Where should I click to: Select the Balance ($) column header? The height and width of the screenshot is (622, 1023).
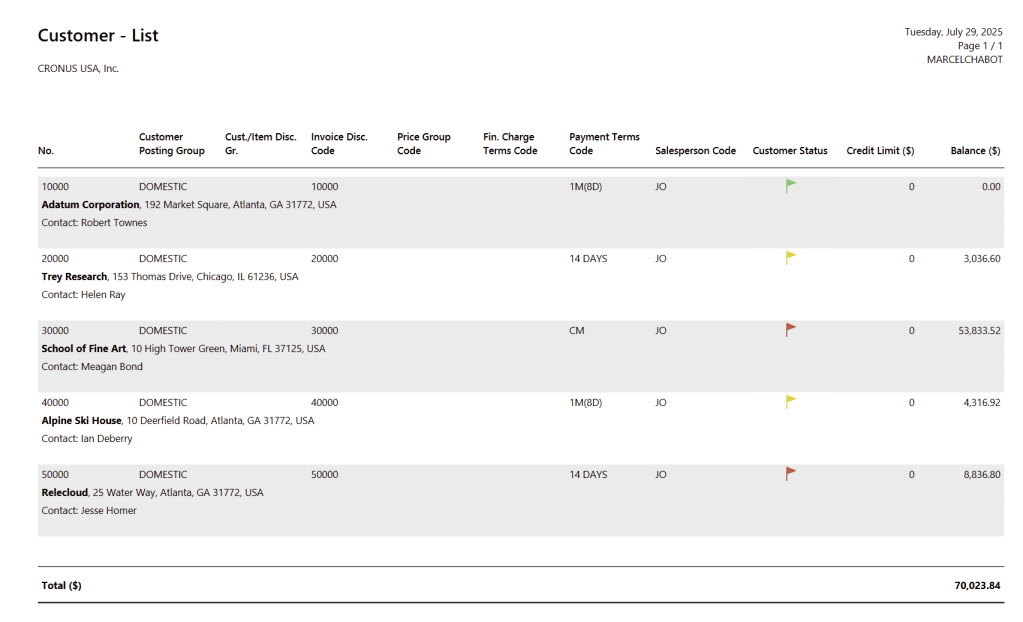click(x=975, y=151)
